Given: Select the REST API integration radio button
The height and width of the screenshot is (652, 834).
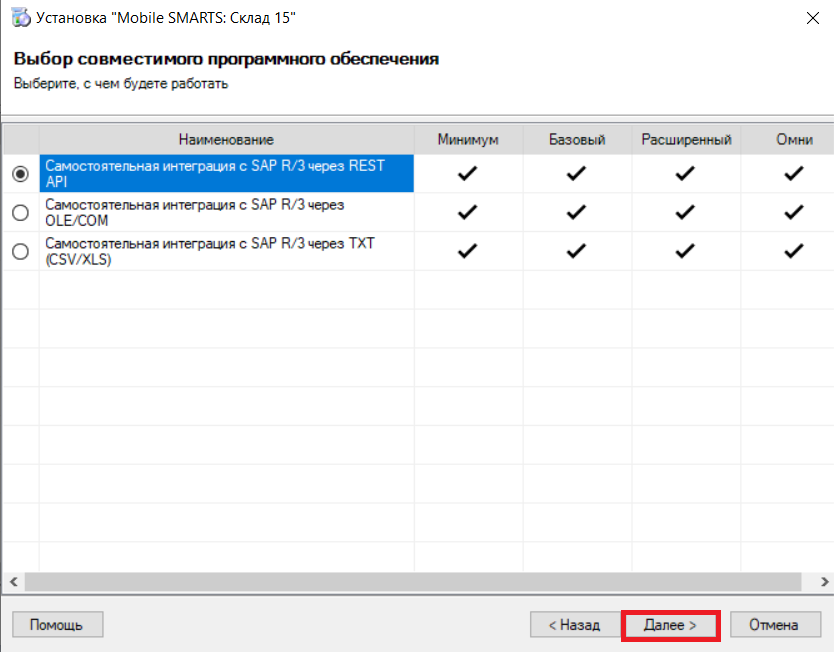Looking at the screenshot, I should point(21,174).
